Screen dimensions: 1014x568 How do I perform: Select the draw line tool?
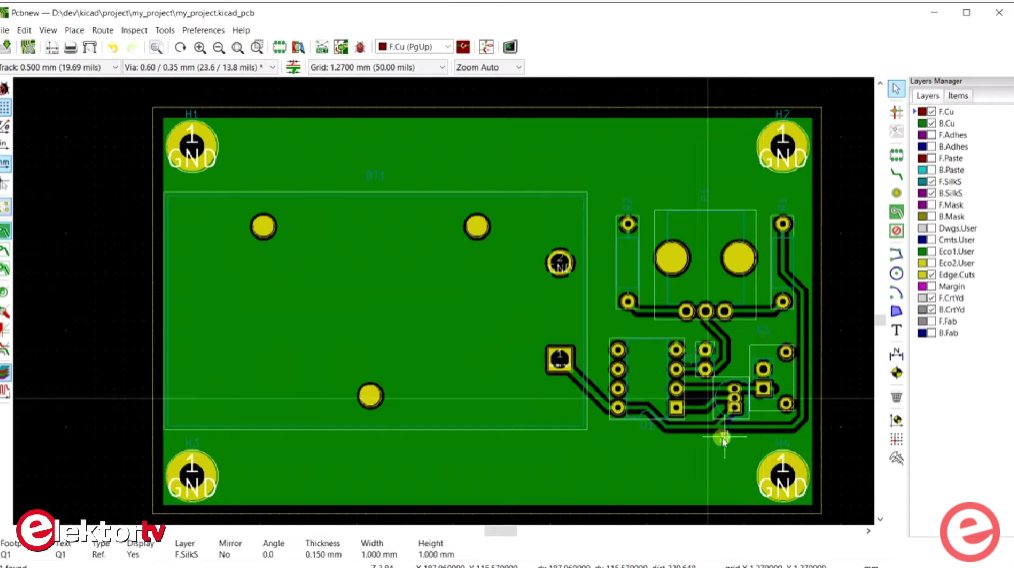(x=896, y=254)
